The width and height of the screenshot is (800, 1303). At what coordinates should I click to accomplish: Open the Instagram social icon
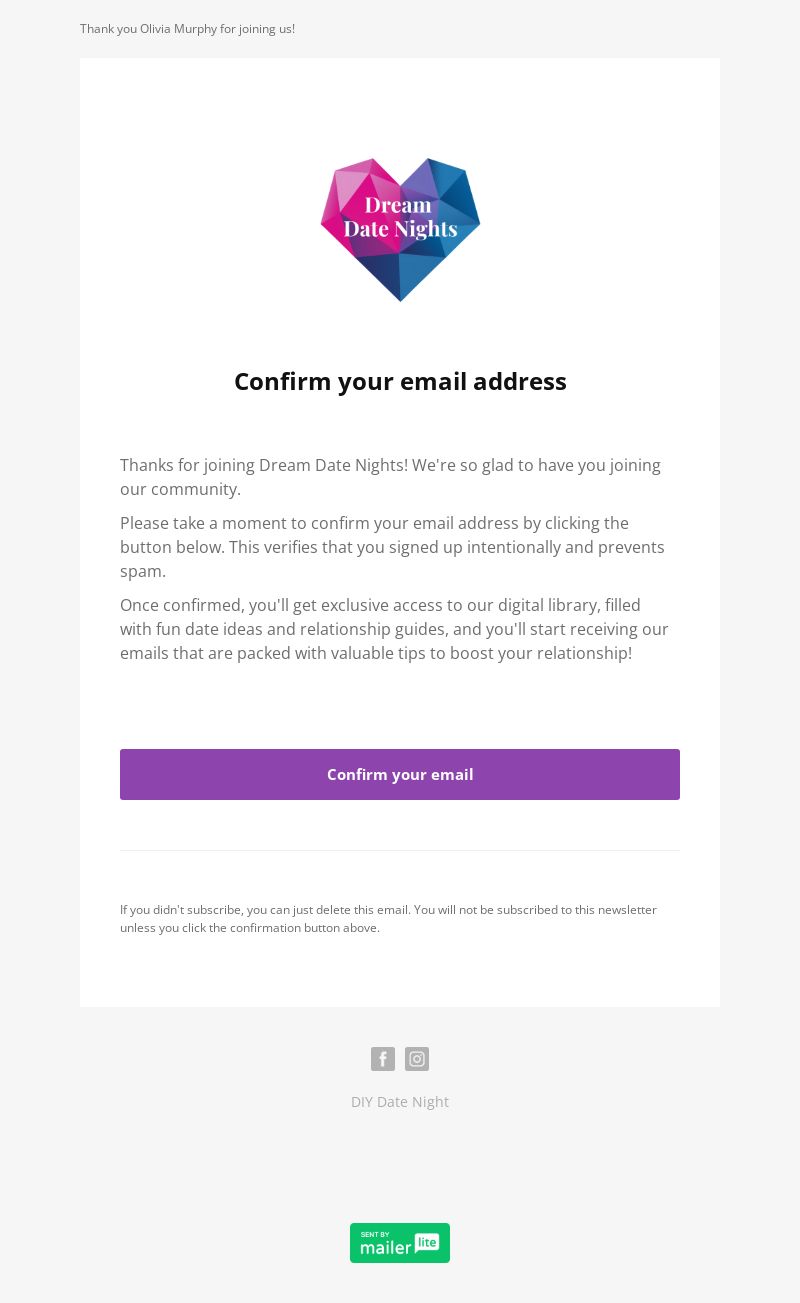(x=417, y=1059)
